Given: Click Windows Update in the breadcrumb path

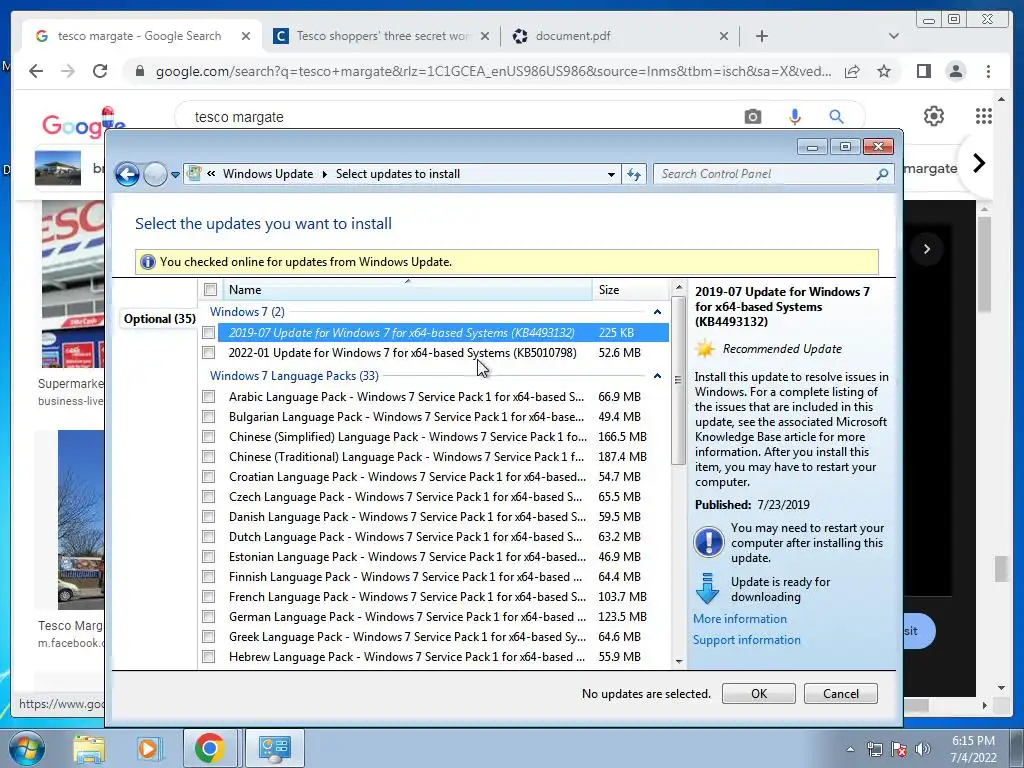Looking at the screenshot, I should coord(268,174).
